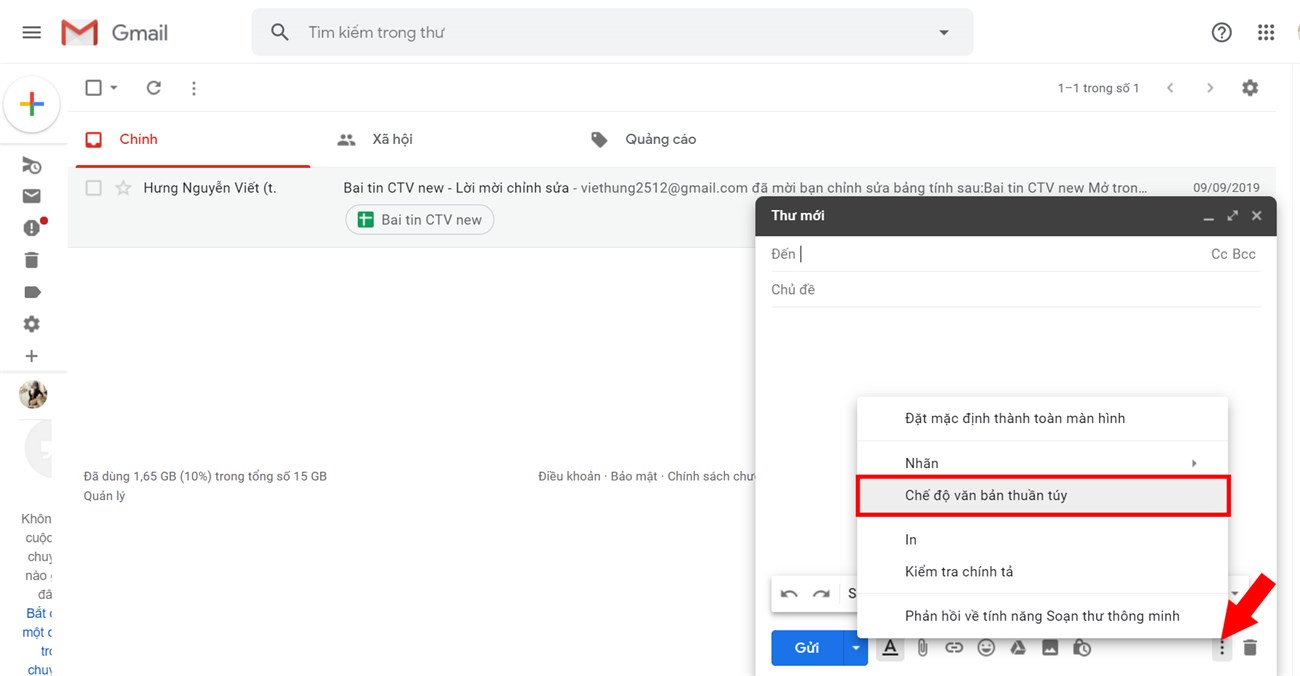Click the Chủ đề subject field

click(1015, 290)
